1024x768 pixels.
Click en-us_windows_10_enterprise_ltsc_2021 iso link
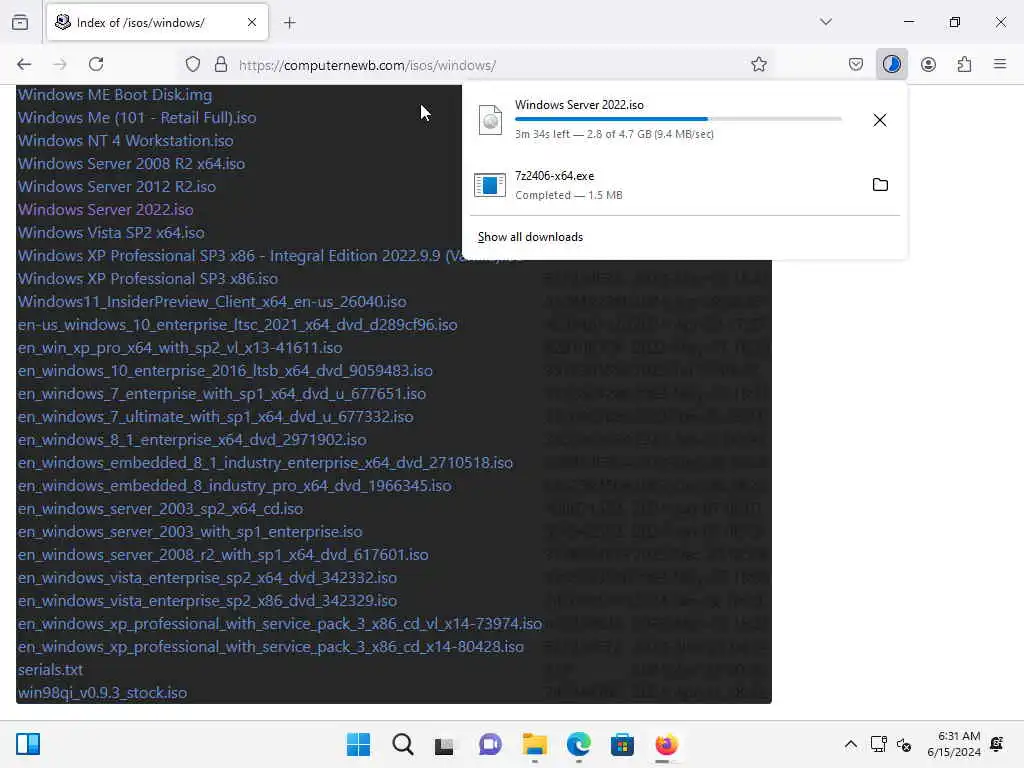click(x=238, y=325)
